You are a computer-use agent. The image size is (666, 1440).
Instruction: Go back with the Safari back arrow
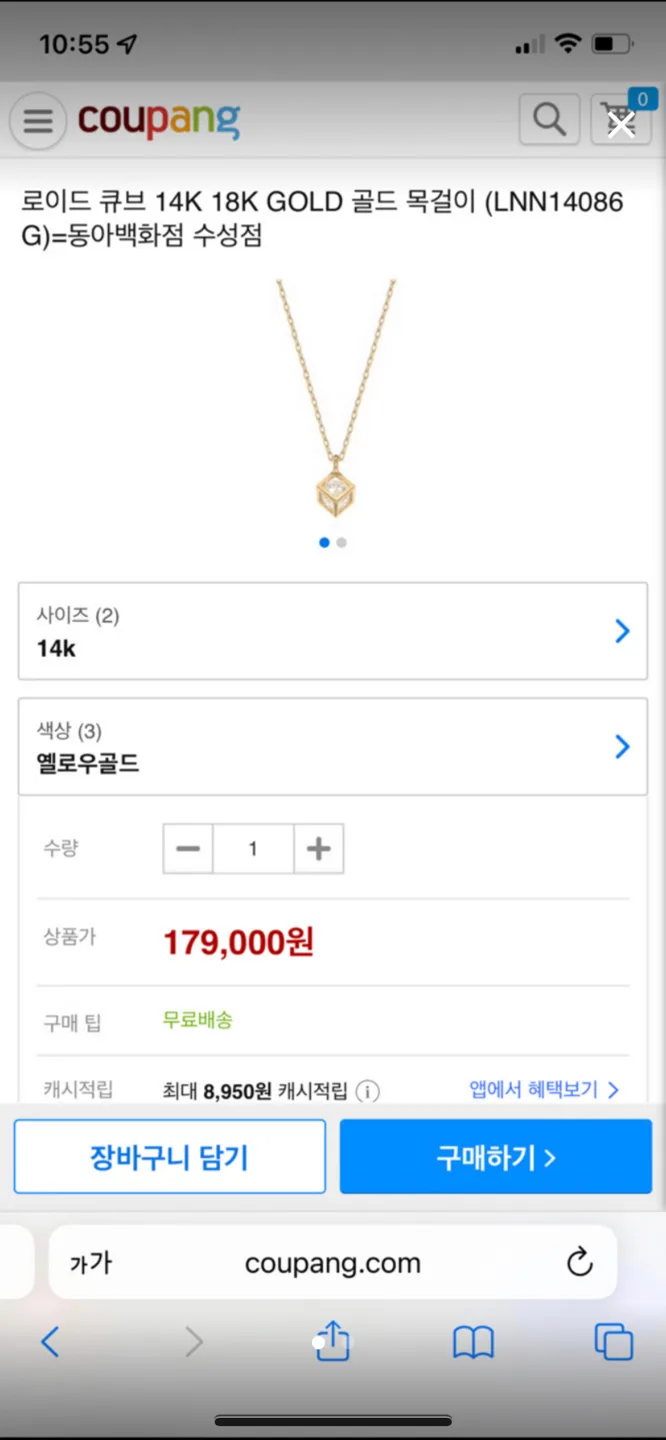click(50, 1341)
